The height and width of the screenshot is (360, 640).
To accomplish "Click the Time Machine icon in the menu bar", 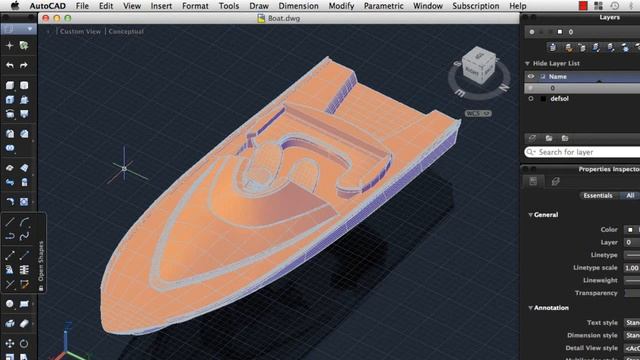I will (x=614, y=6).
